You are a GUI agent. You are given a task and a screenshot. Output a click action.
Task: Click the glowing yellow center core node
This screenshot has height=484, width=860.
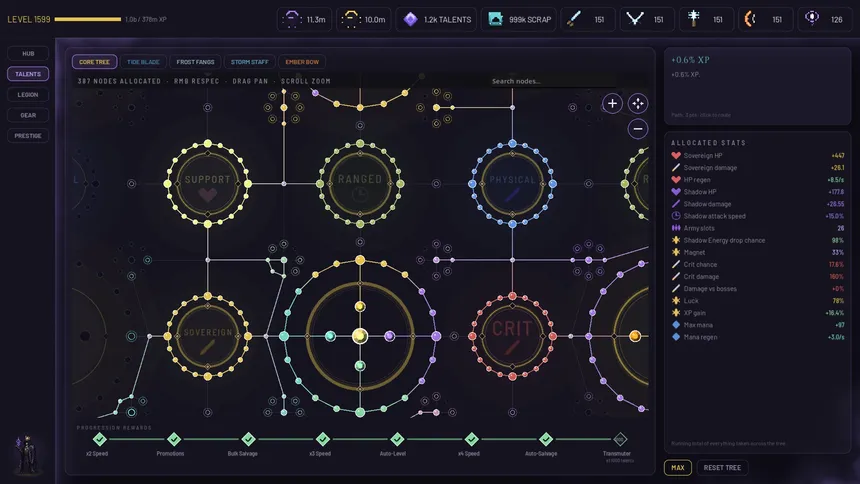coord(360,336)
